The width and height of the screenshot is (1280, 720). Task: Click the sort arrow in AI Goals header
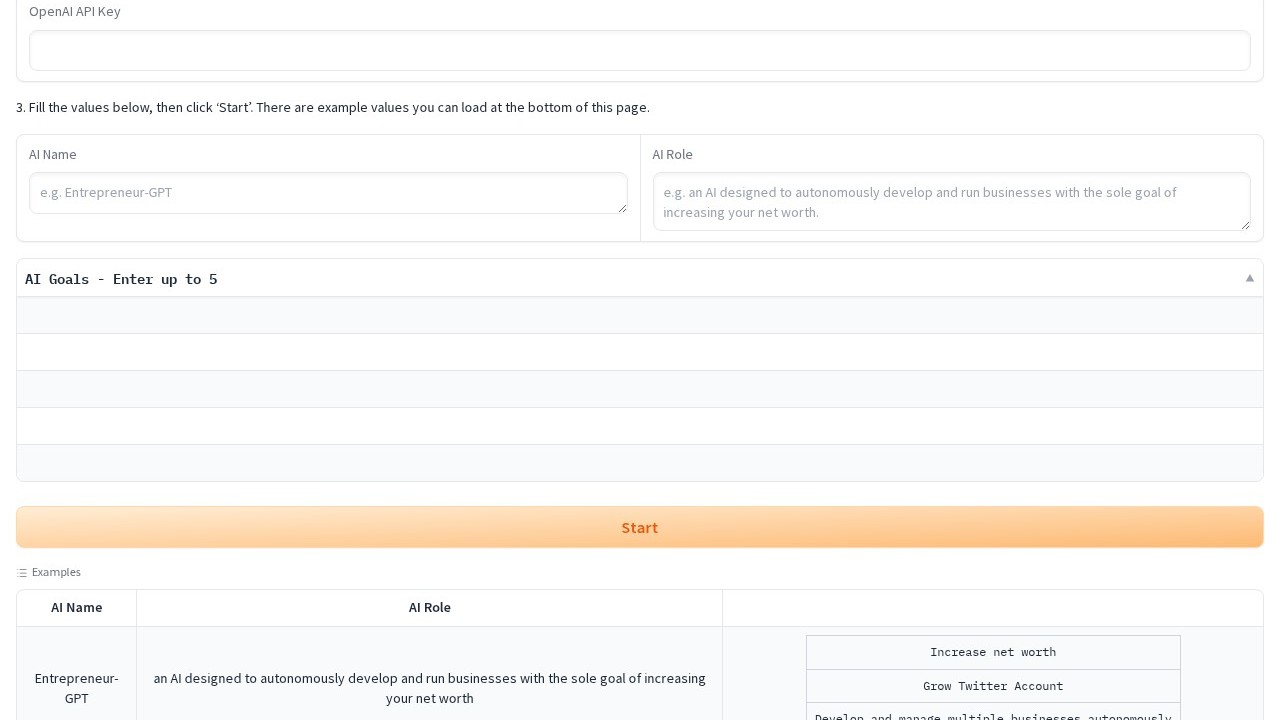(x=1249, y=278)
